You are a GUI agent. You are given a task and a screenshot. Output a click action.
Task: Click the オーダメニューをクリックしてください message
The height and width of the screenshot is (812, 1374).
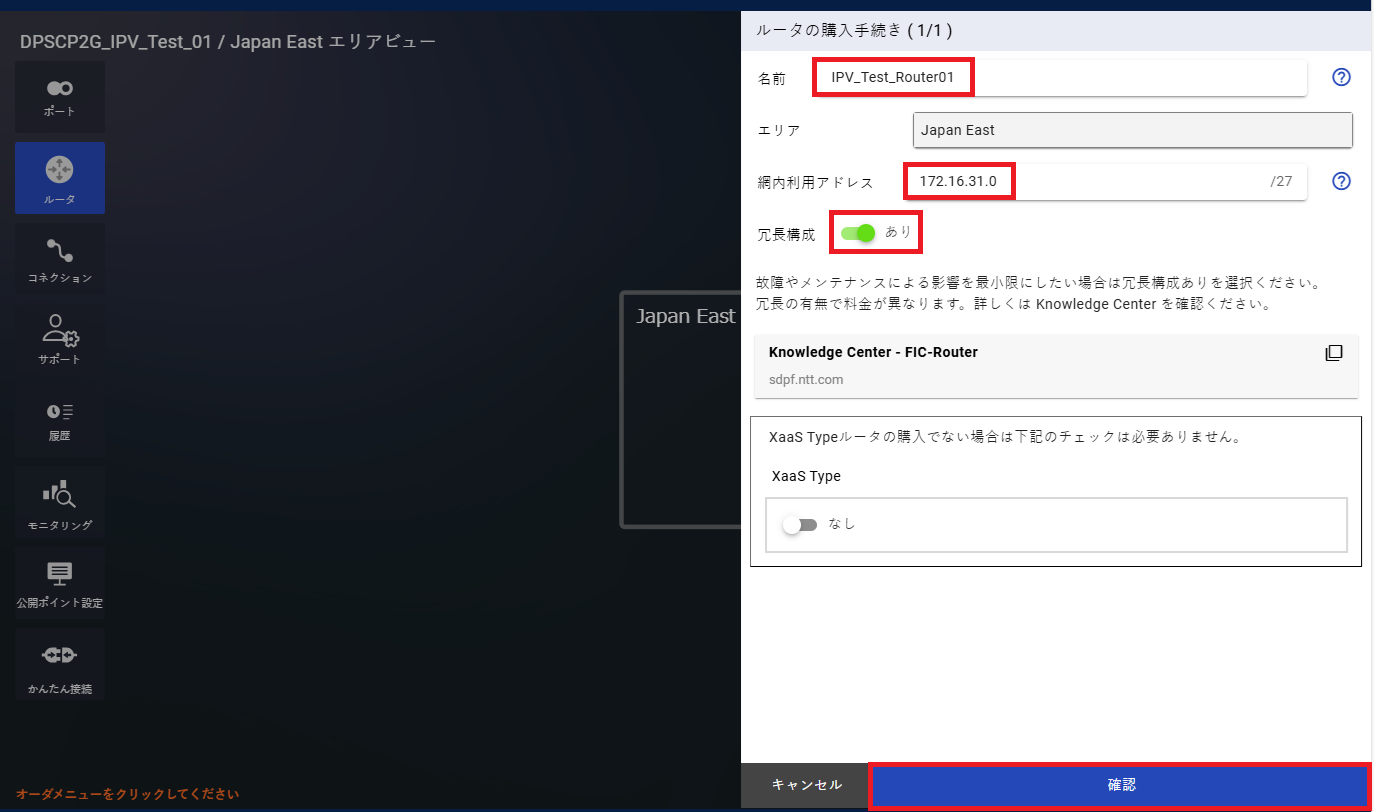(x=127, y=795)
